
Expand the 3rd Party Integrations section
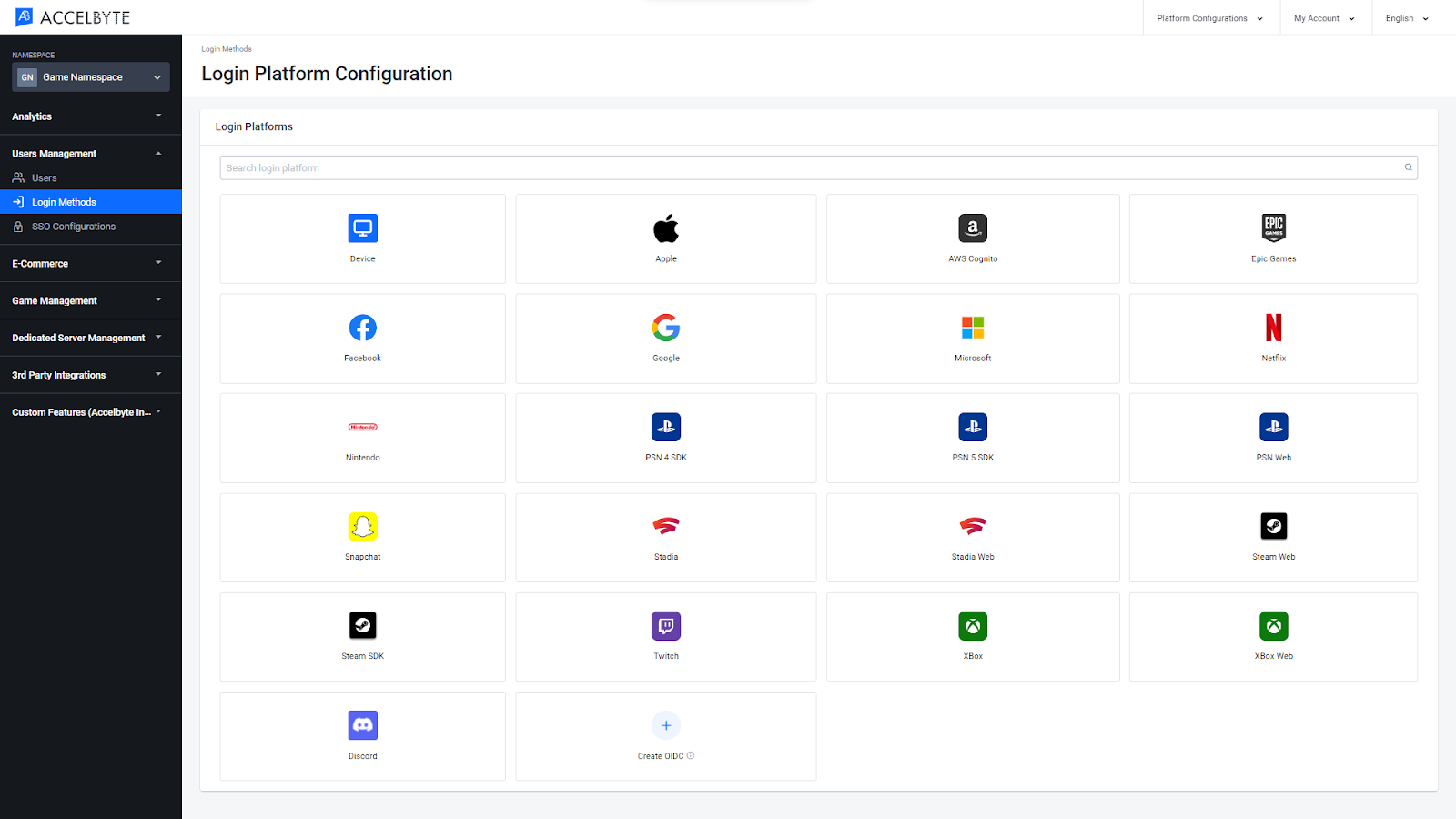[x=91, y=375]
